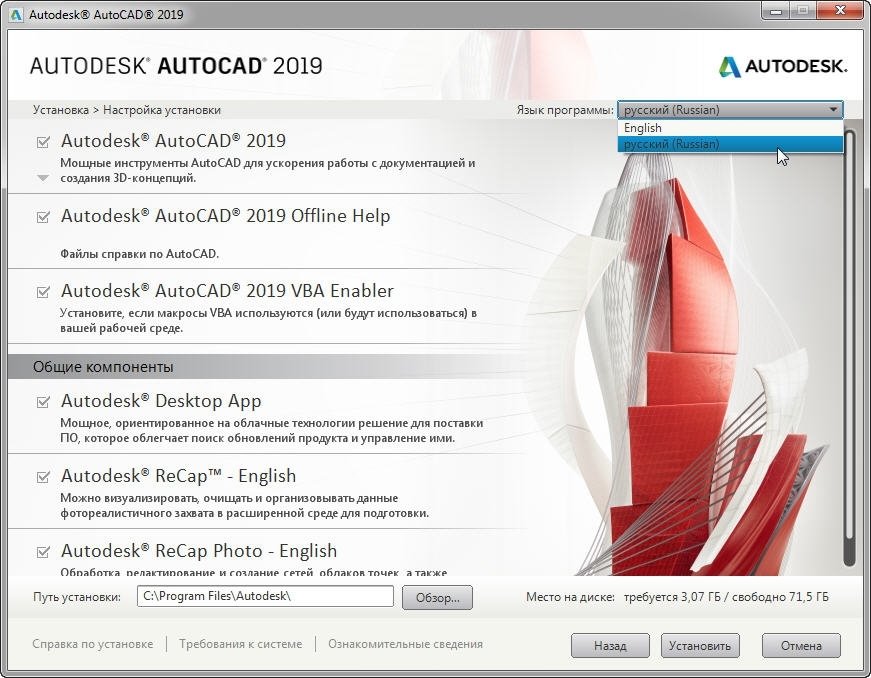
Task: Select the Autodesk ReCap Photo - English title
Action: tap(199, 550)
